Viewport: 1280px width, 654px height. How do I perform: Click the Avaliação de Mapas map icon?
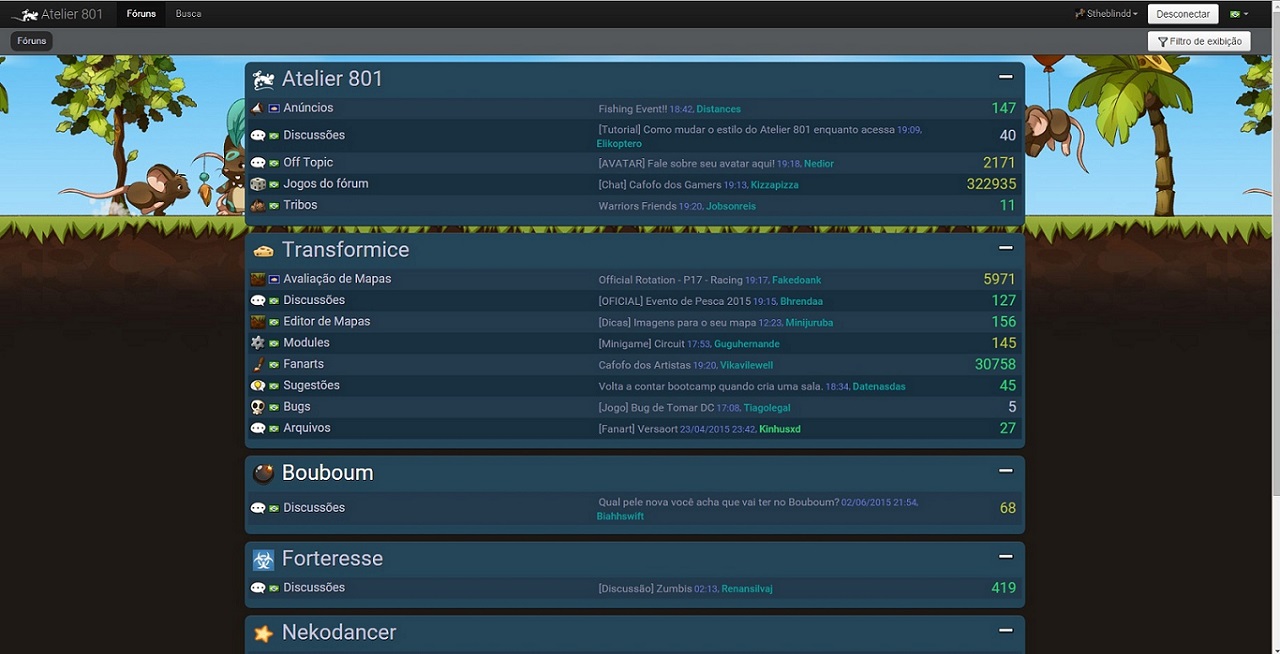pos(257,279)
